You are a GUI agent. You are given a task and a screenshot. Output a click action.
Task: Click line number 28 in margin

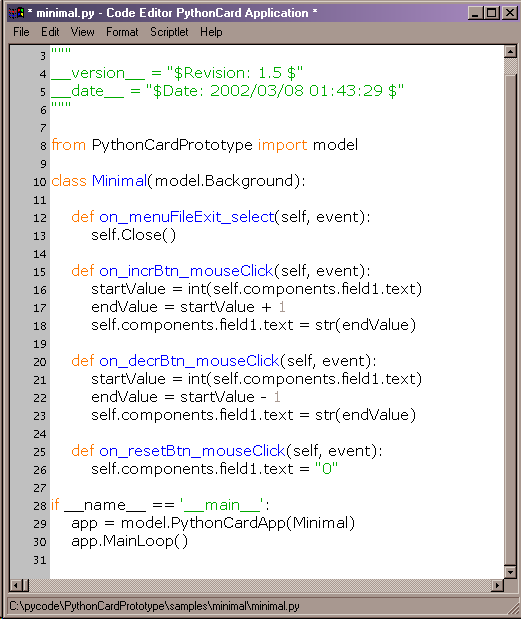[40, 506]
